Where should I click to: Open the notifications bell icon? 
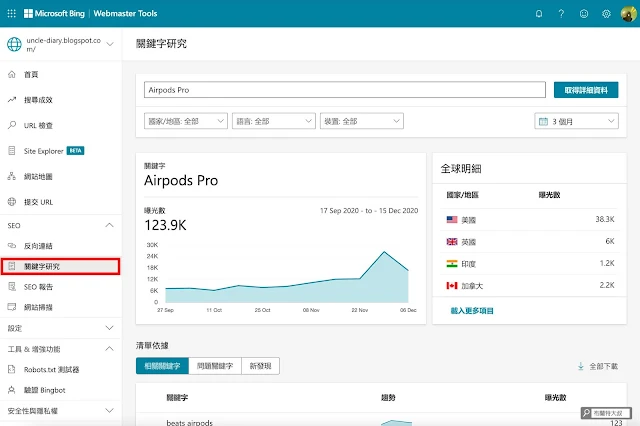point(539,14)
